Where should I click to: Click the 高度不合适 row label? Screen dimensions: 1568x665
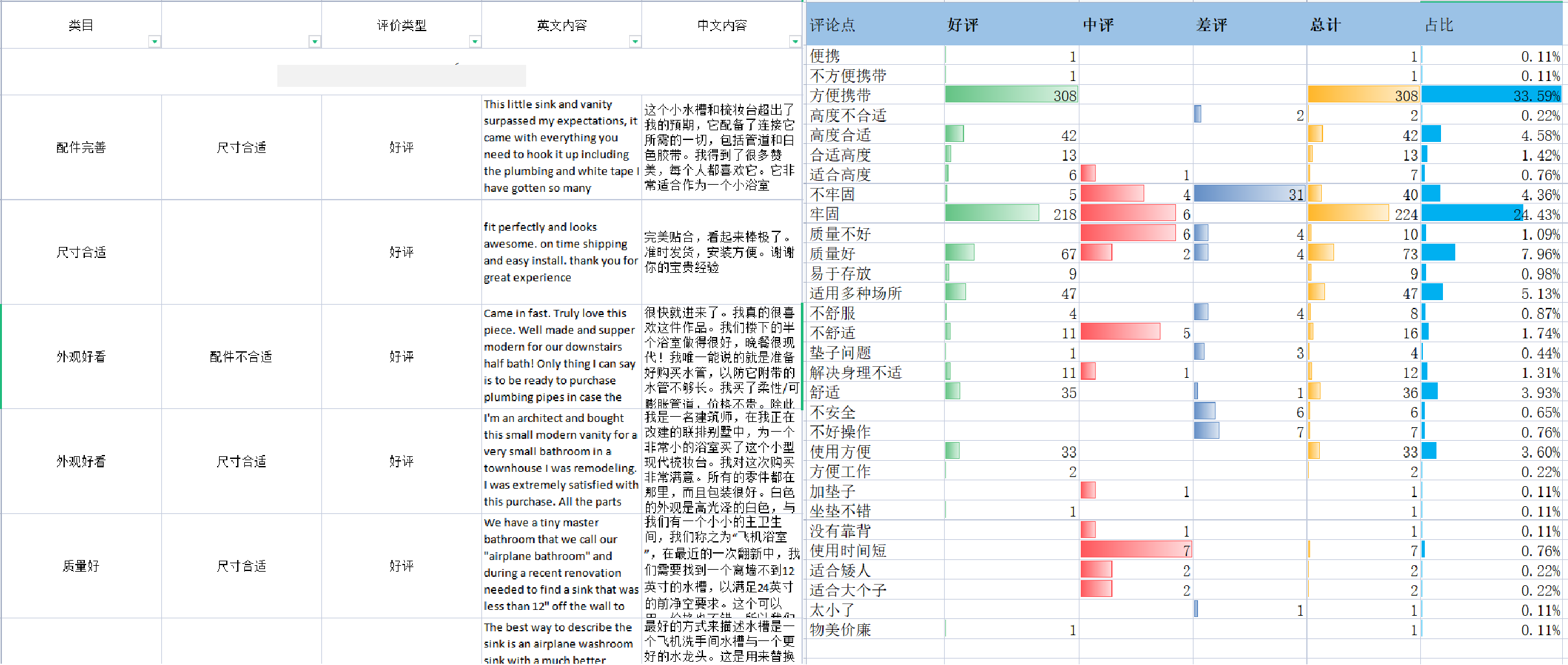848,115
